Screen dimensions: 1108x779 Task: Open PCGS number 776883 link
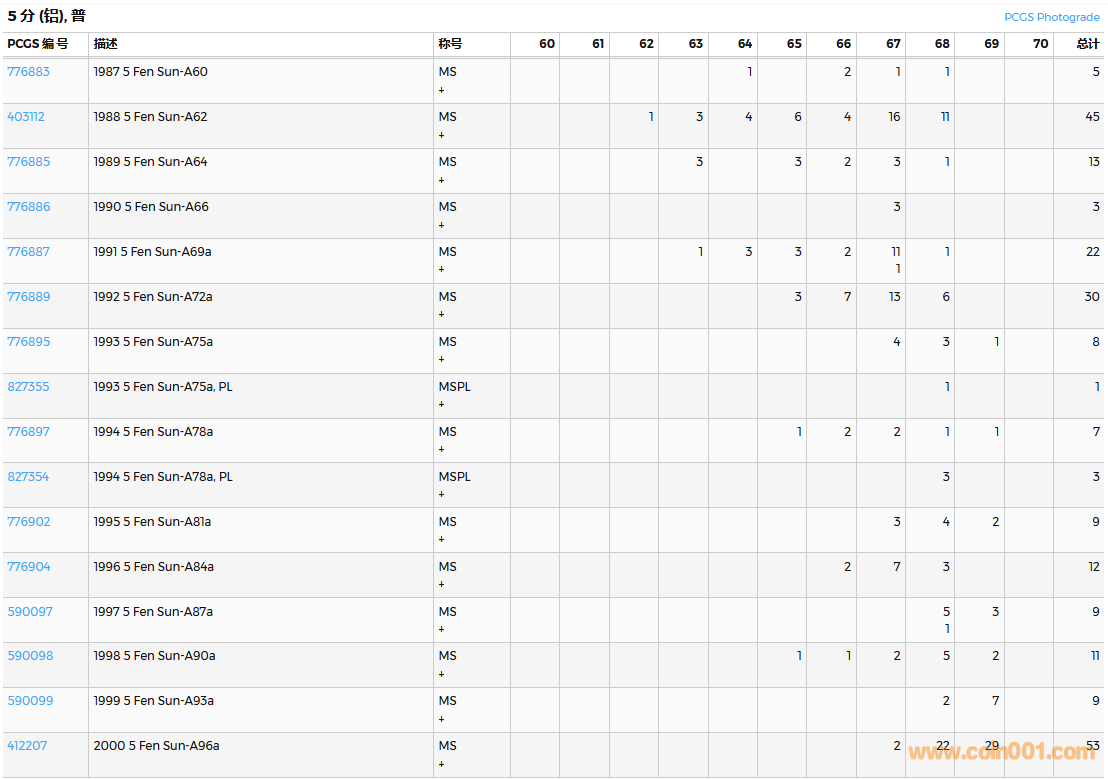28,72
